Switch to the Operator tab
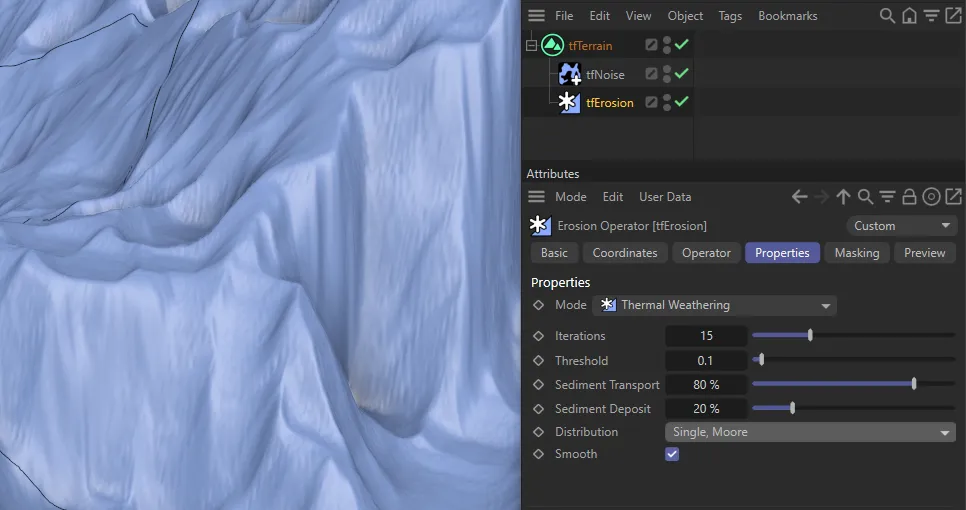966x510 pixels. pos(706,253)
